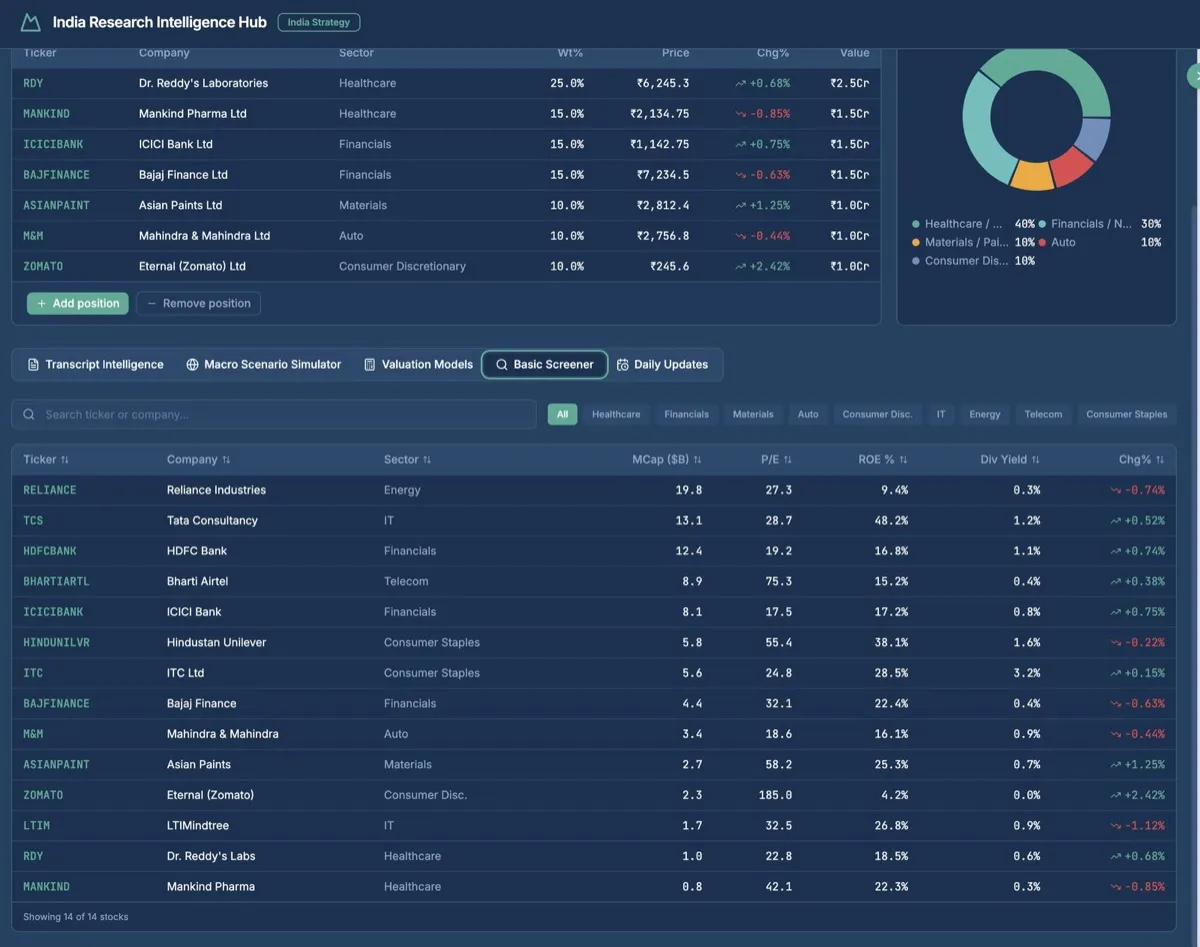Click the Macro Scenario Simulator globe icon

tap(192, 365)
